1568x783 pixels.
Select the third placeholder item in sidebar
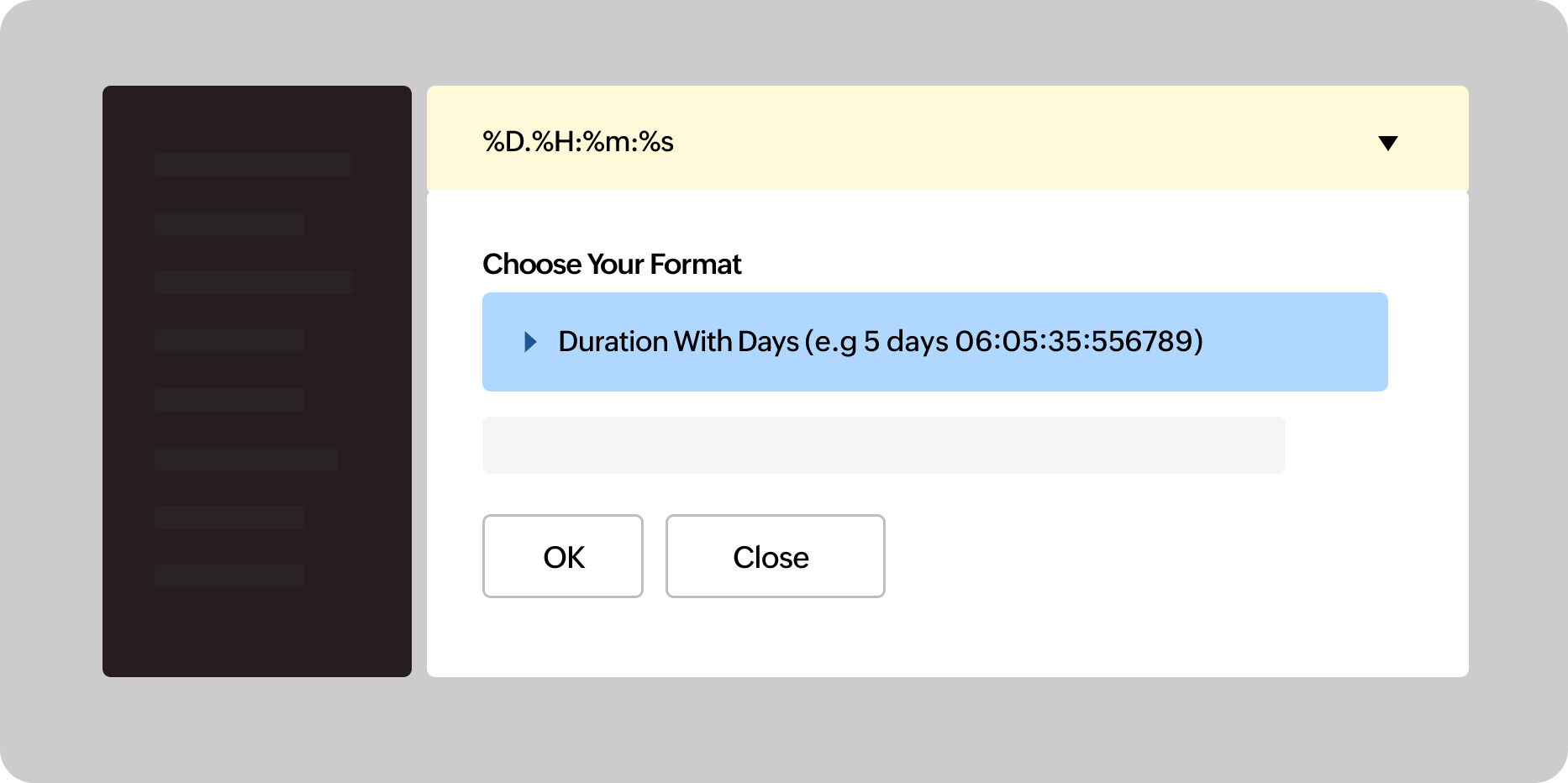[253, 282]
